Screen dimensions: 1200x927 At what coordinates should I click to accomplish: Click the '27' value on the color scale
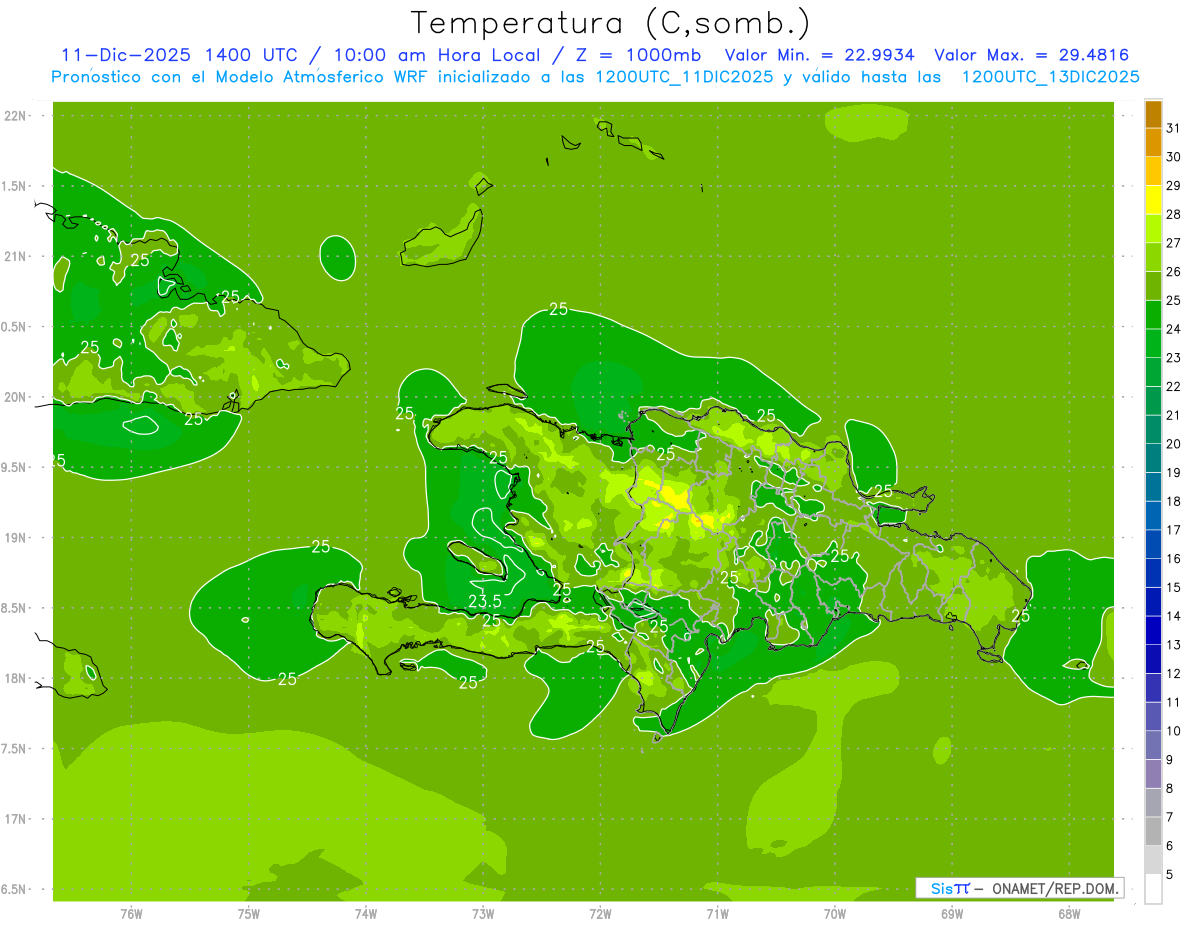click(1173, 242)
